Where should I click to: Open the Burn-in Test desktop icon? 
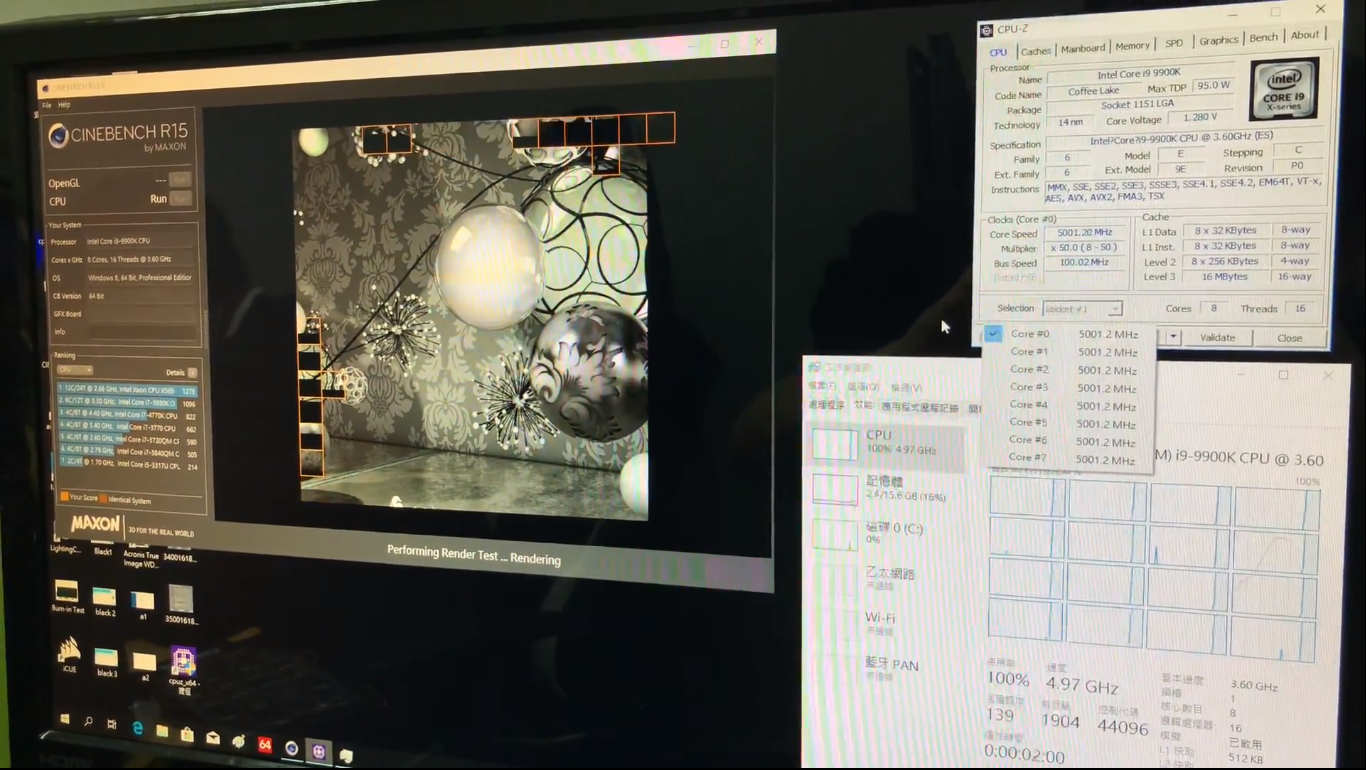point(67,592)
